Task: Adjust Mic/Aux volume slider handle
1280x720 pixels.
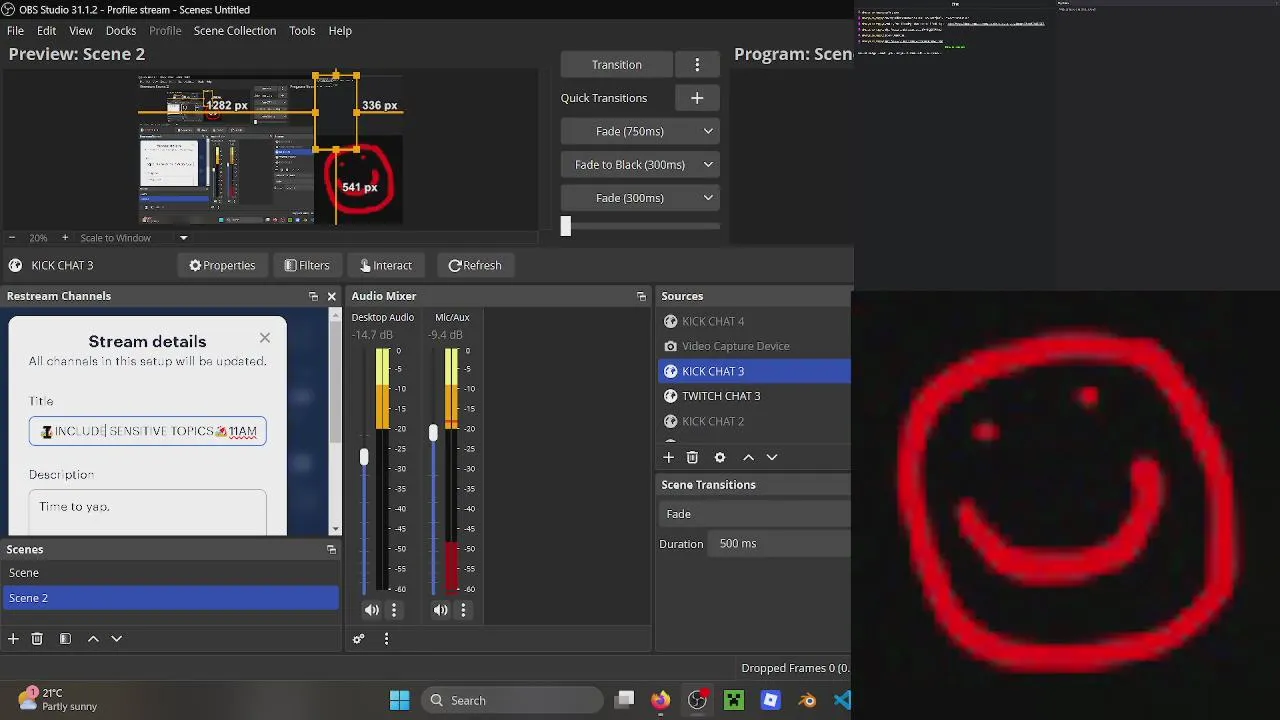Action: (433, 433)
